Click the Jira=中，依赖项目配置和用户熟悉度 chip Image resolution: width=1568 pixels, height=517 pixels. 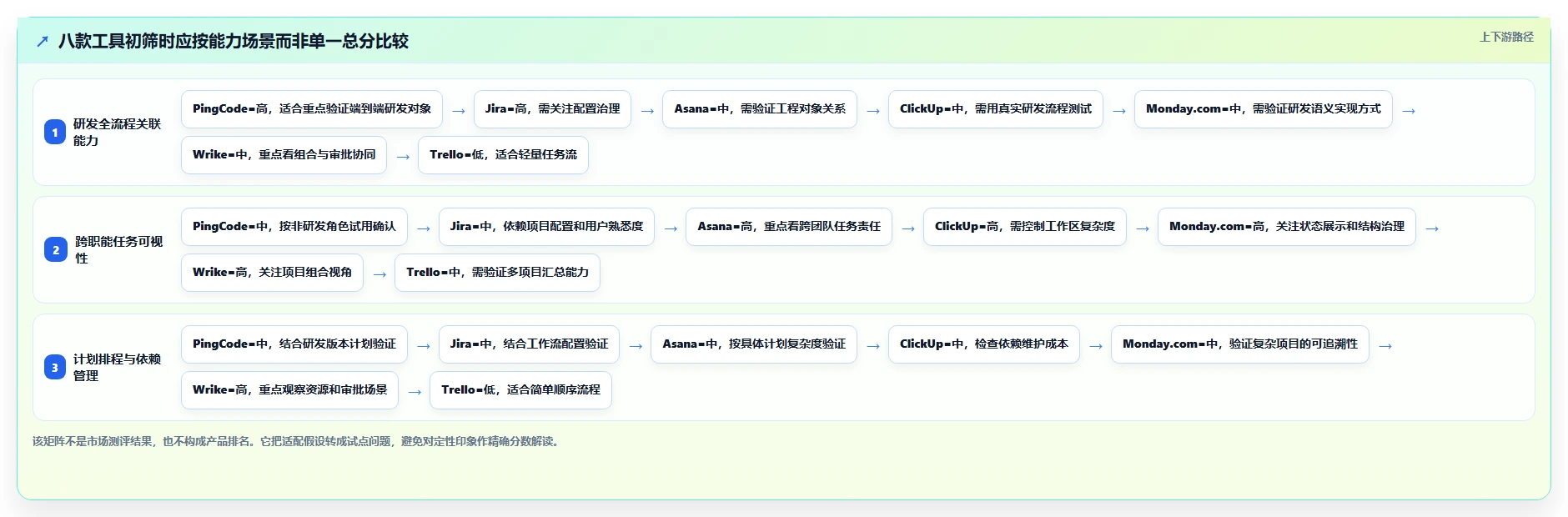(546, 227)
